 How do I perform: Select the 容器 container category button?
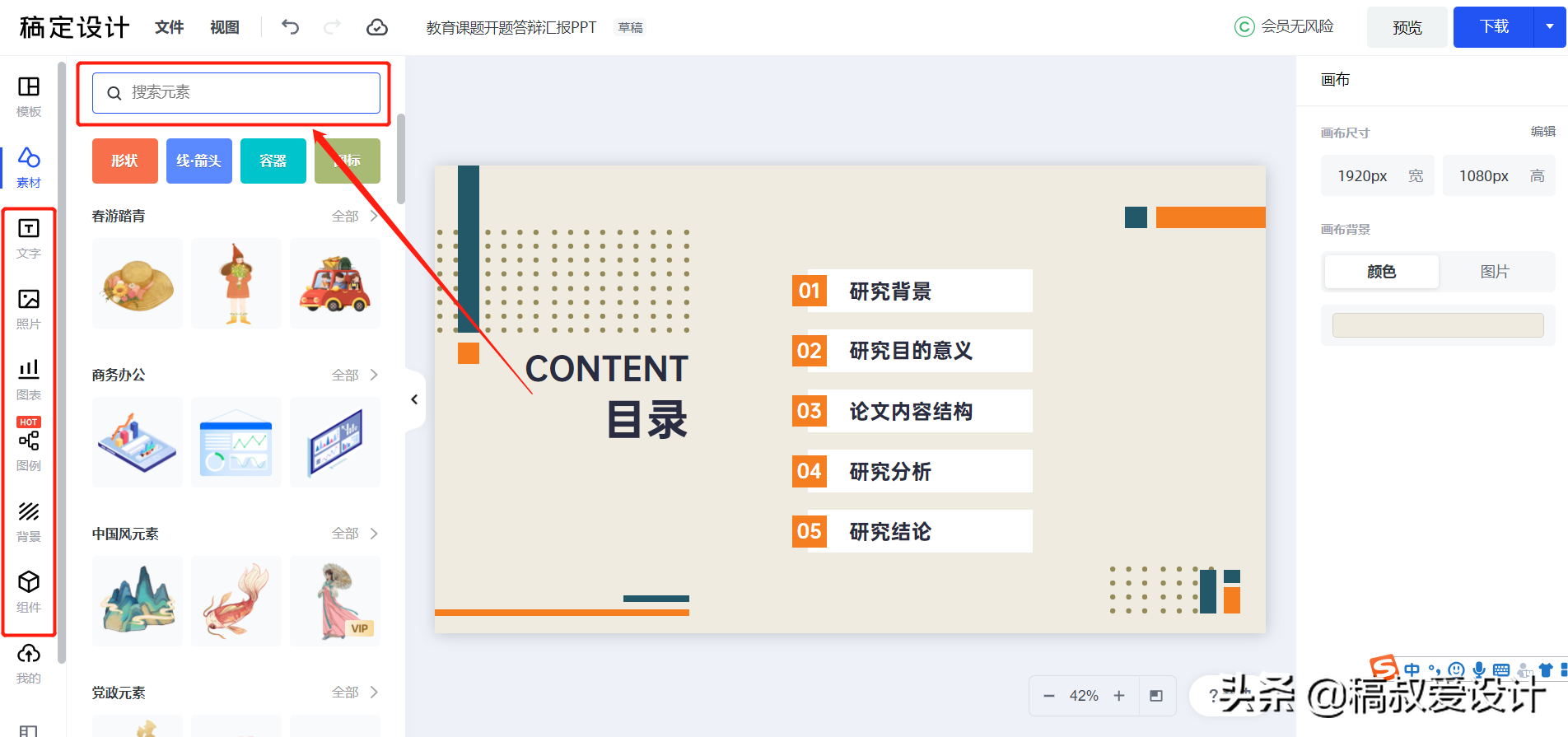(273, 161)
